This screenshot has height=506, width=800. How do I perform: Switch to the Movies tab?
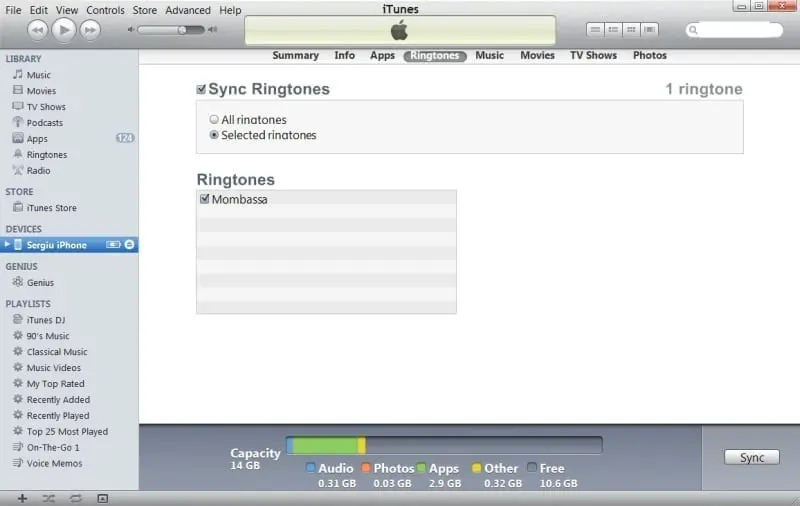coord(537,56)
